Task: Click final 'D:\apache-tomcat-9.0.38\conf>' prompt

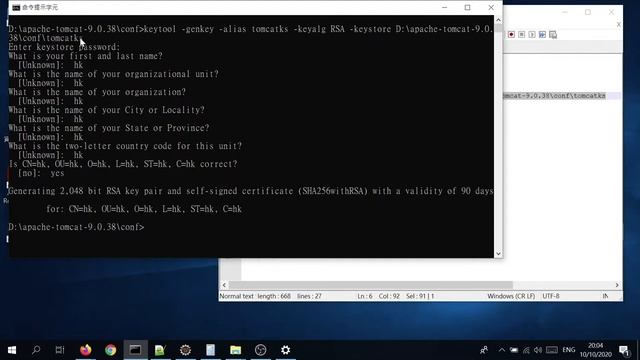Action: tap(76, 227)
